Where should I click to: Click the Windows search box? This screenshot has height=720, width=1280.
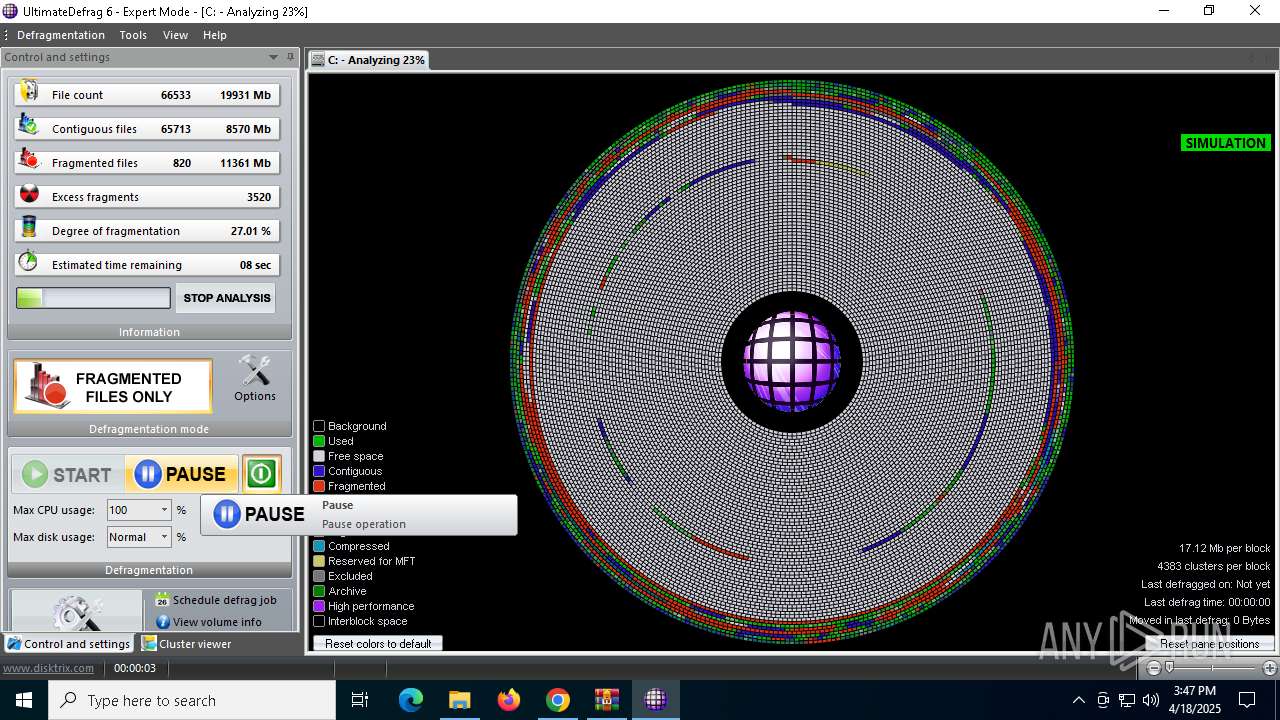tap(192, 700)
